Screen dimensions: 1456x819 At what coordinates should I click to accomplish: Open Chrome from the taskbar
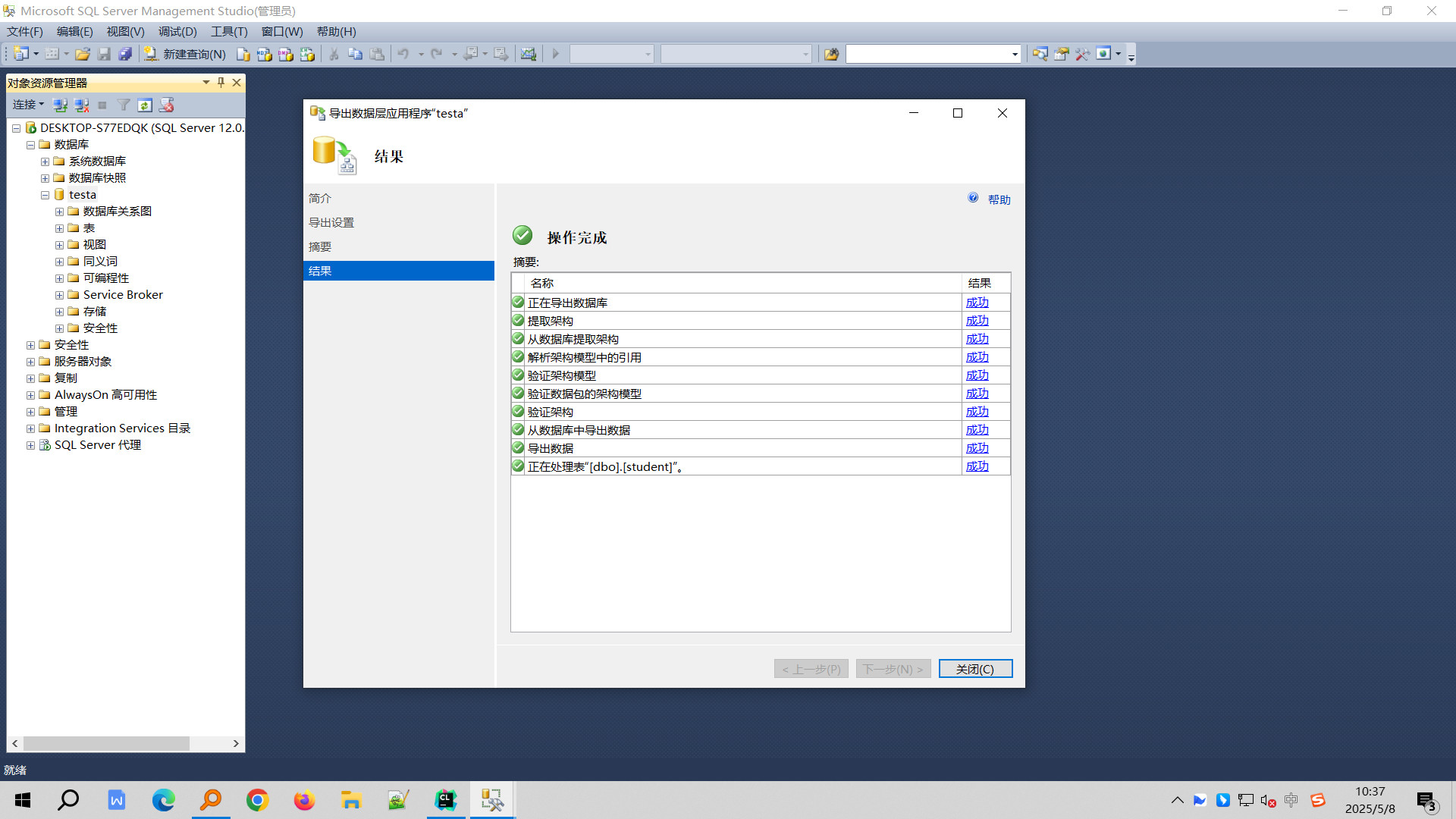click(257, 799)
